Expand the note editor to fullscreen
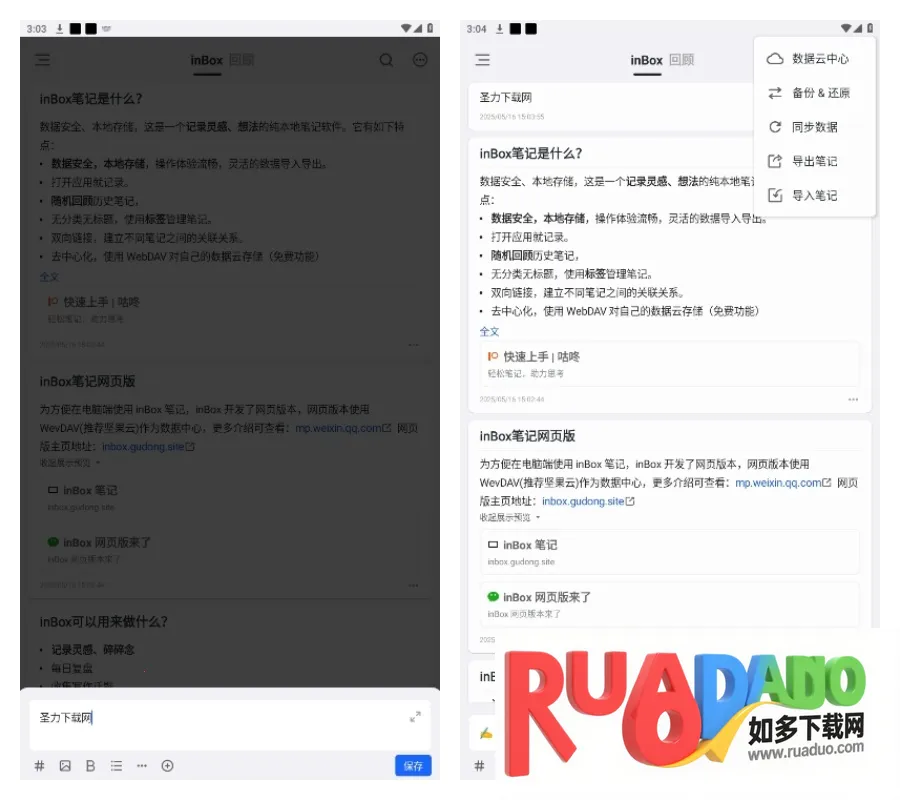This screenshot has height=800, width=900. pyautogui.click(x=415, y=717)
